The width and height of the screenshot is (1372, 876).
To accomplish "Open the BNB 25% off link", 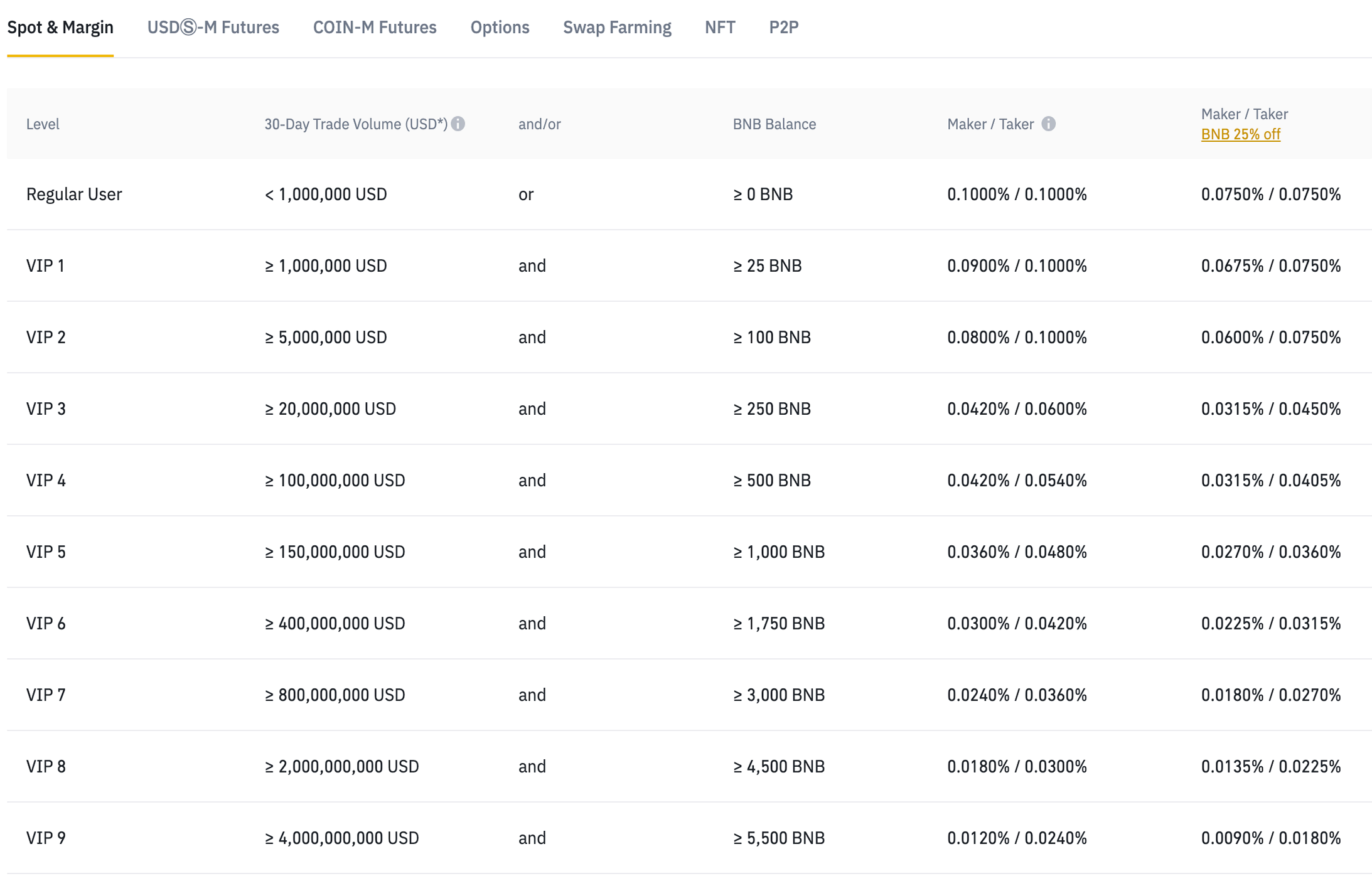I will [x=1240, y=134].
